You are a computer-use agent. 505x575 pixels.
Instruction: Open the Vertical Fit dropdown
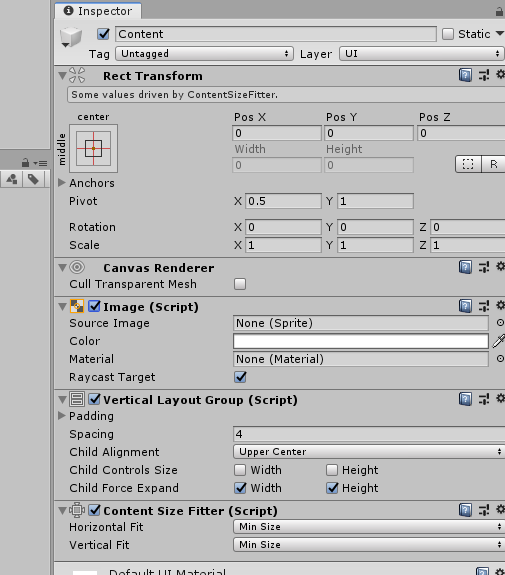(x=369, y=545)
